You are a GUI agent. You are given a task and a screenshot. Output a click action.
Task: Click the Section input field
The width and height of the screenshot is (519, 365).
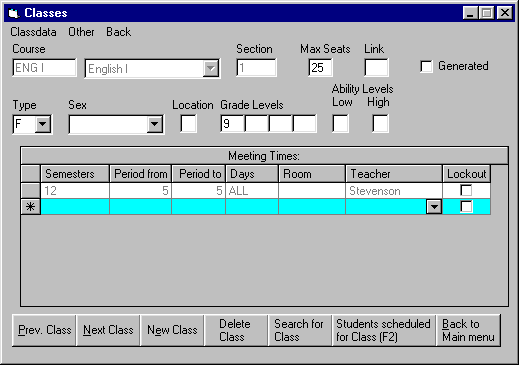256,68
